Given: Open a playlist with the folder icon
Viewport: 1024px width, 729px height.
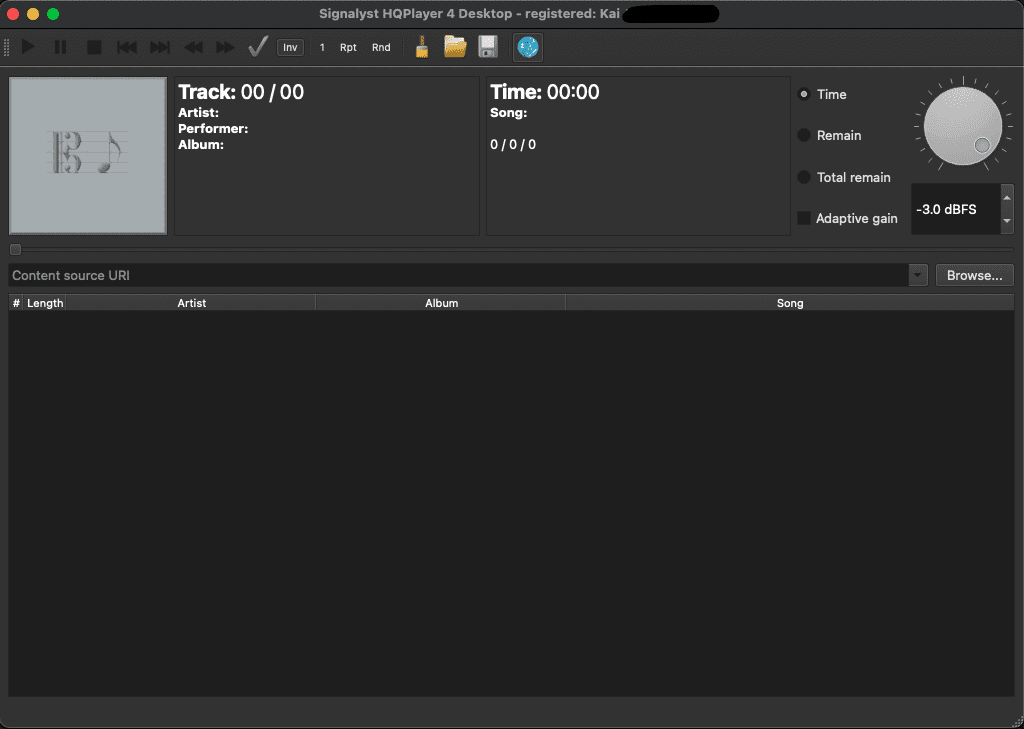Looking at the screenshot, I should pyautogui.click(x=455, y=47).
